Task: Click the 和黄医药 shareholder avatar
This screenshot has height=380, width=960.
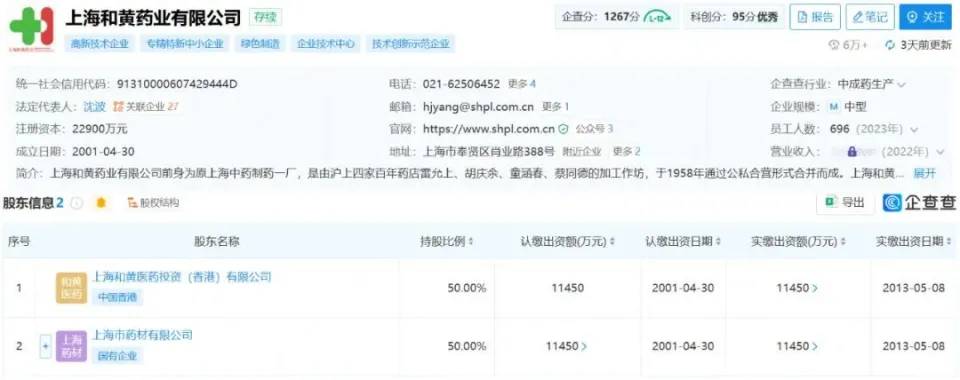Action: click(x=71, y=288)
